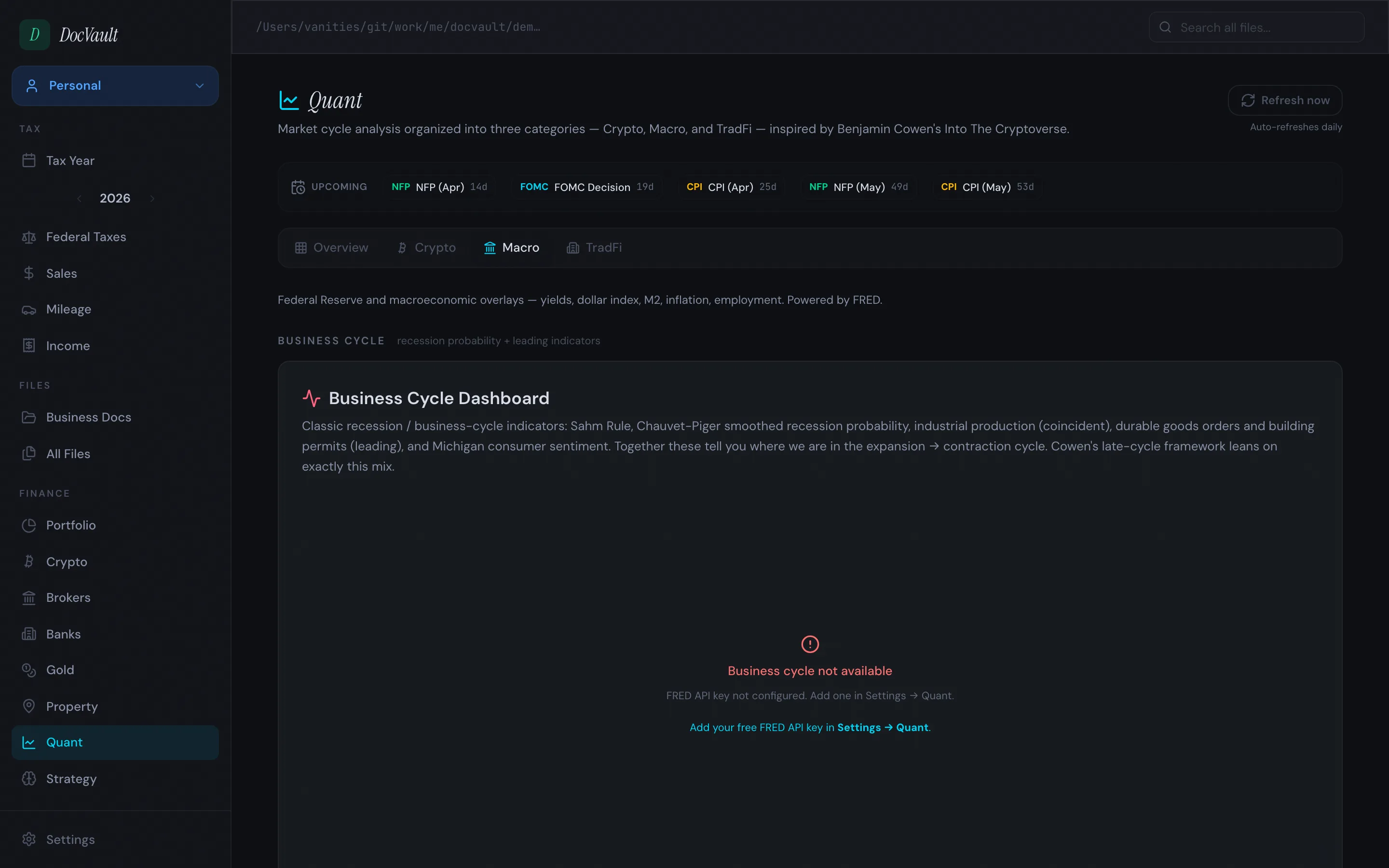Open the Strategy page

115,778
